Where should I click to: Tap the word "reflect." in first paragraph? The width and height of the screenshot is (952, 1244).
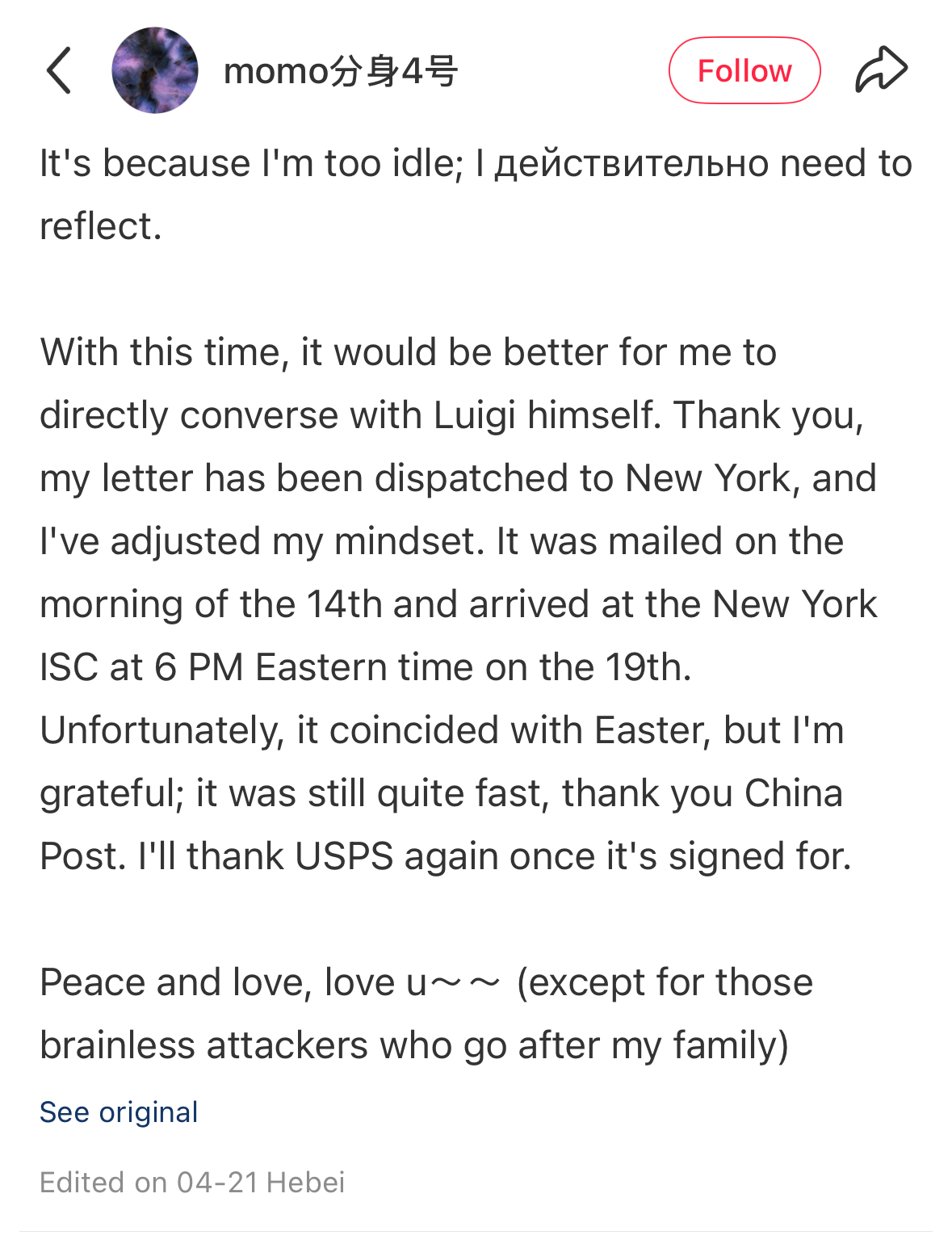[x=101, y=227]
